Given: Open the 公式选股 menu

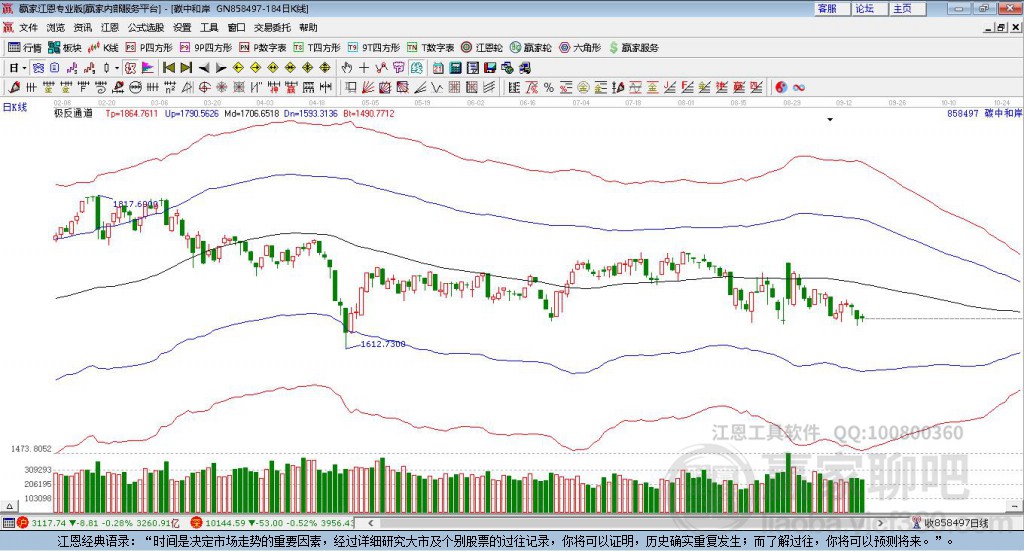Looking at the screenshot, I should (x=145, y=28).
